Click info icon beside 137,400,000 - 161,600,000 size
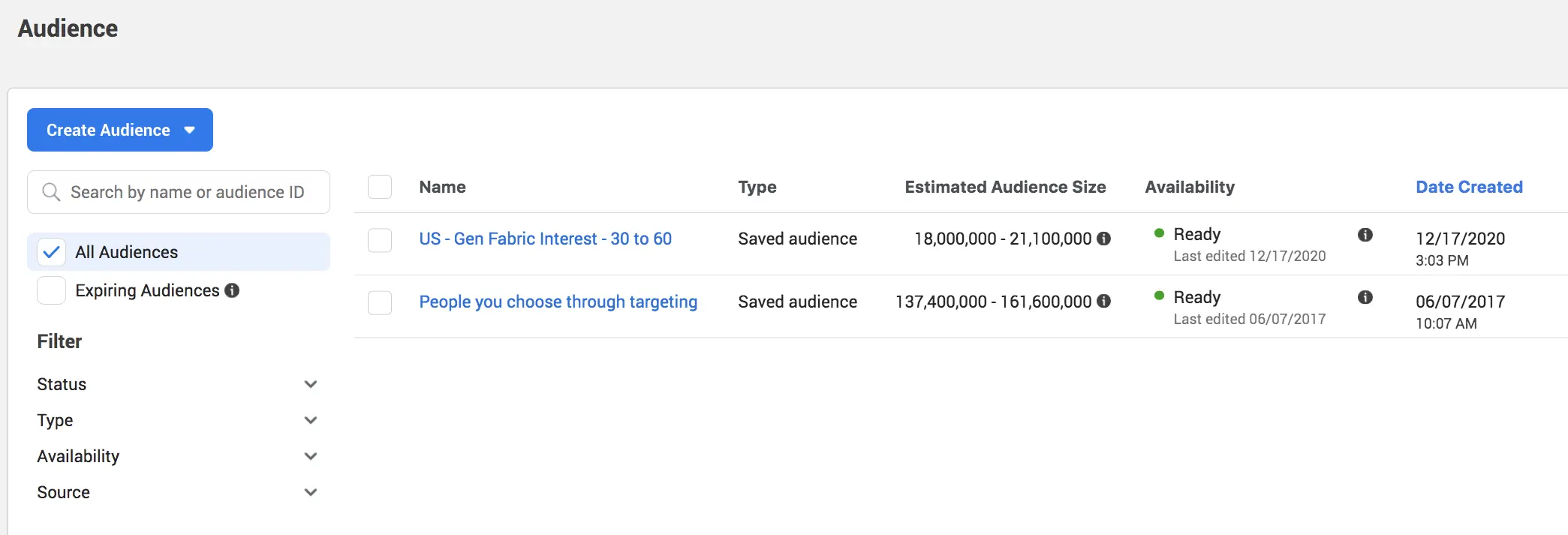 (x=1103, y=302)
